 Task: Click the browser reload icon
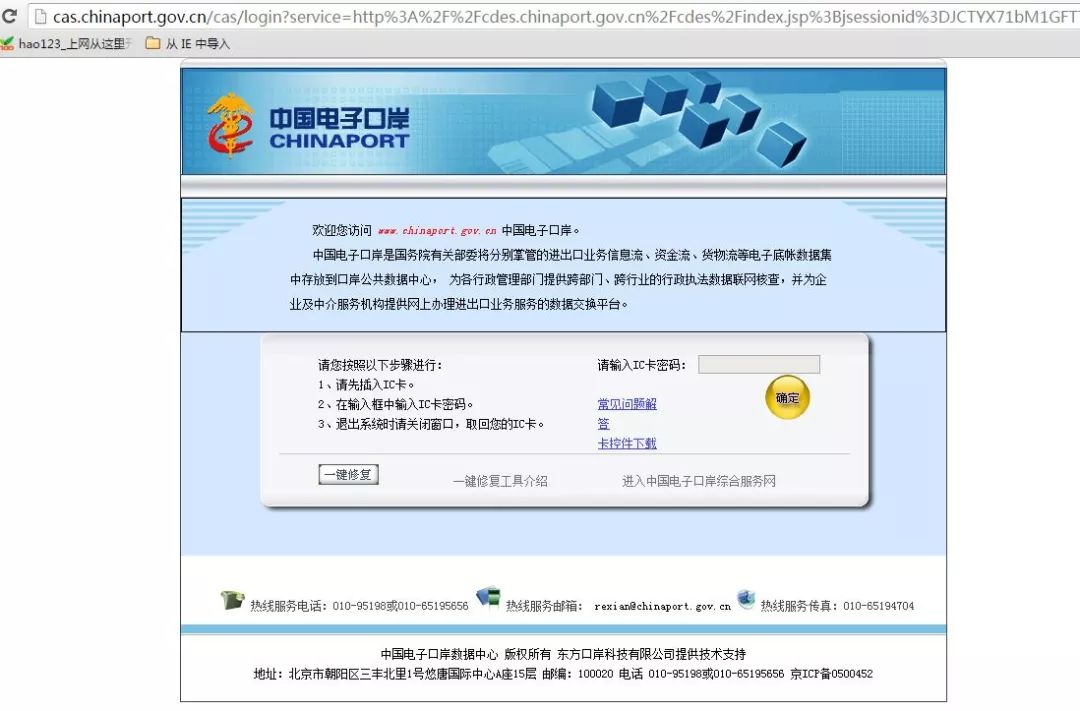(x=10, y=17)
